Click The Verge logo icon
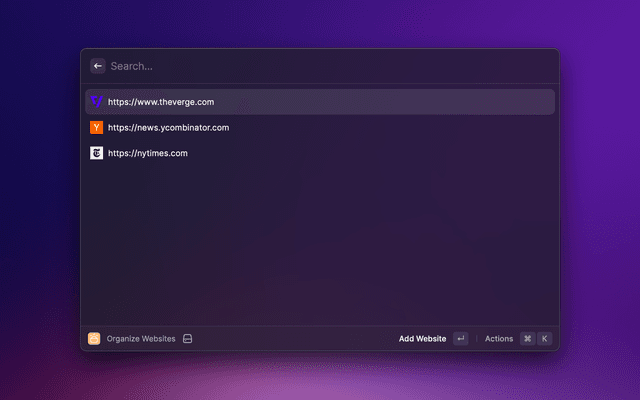 pyautogui.click(x=96, y=102)
